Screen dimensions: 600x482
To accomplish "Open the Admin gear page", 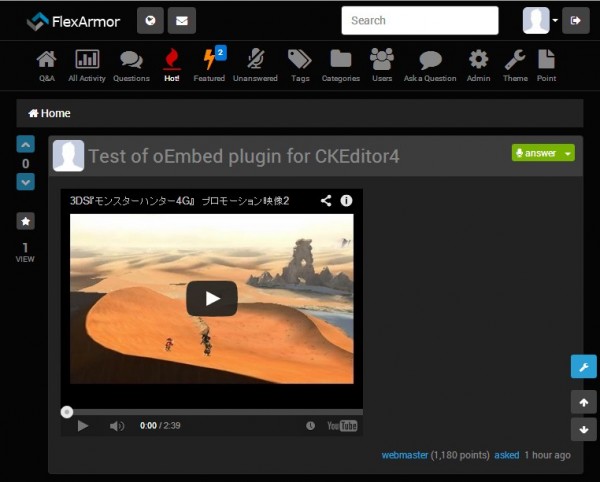I will (x=478, y=64).
